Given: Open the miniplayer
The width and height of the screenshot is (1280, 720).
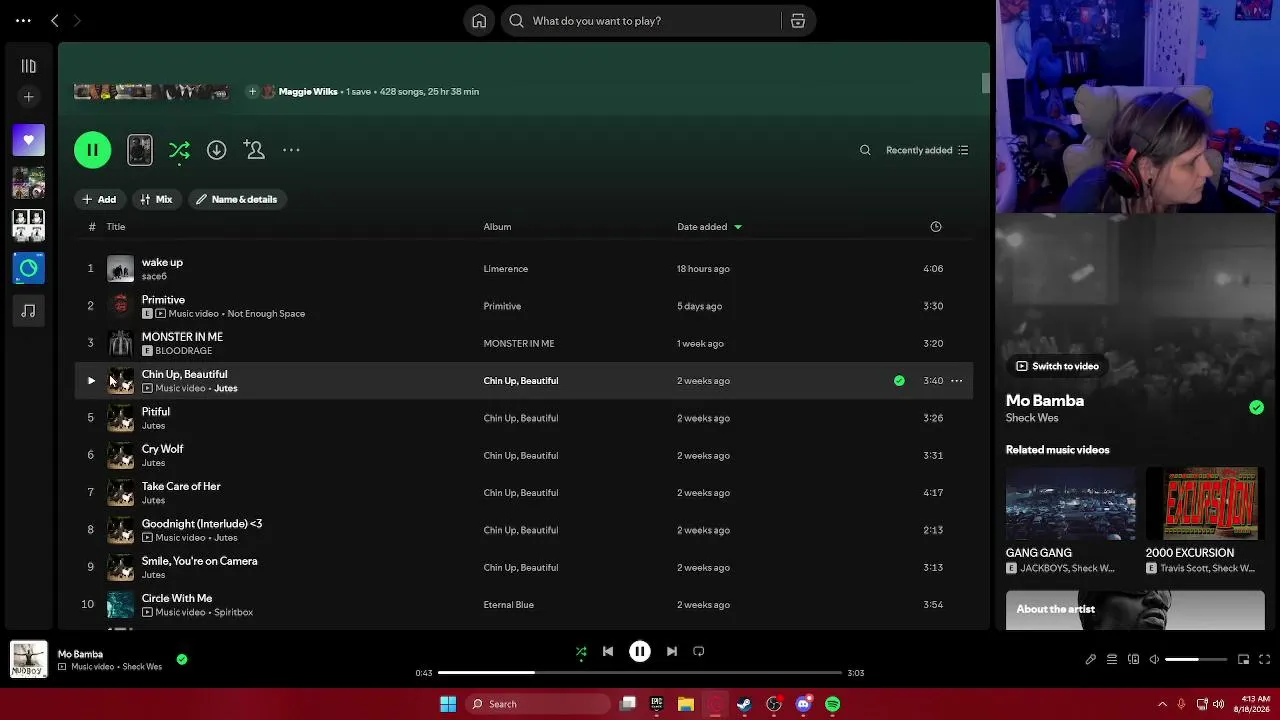Looking at the screenshot, I should [1243, 660].
